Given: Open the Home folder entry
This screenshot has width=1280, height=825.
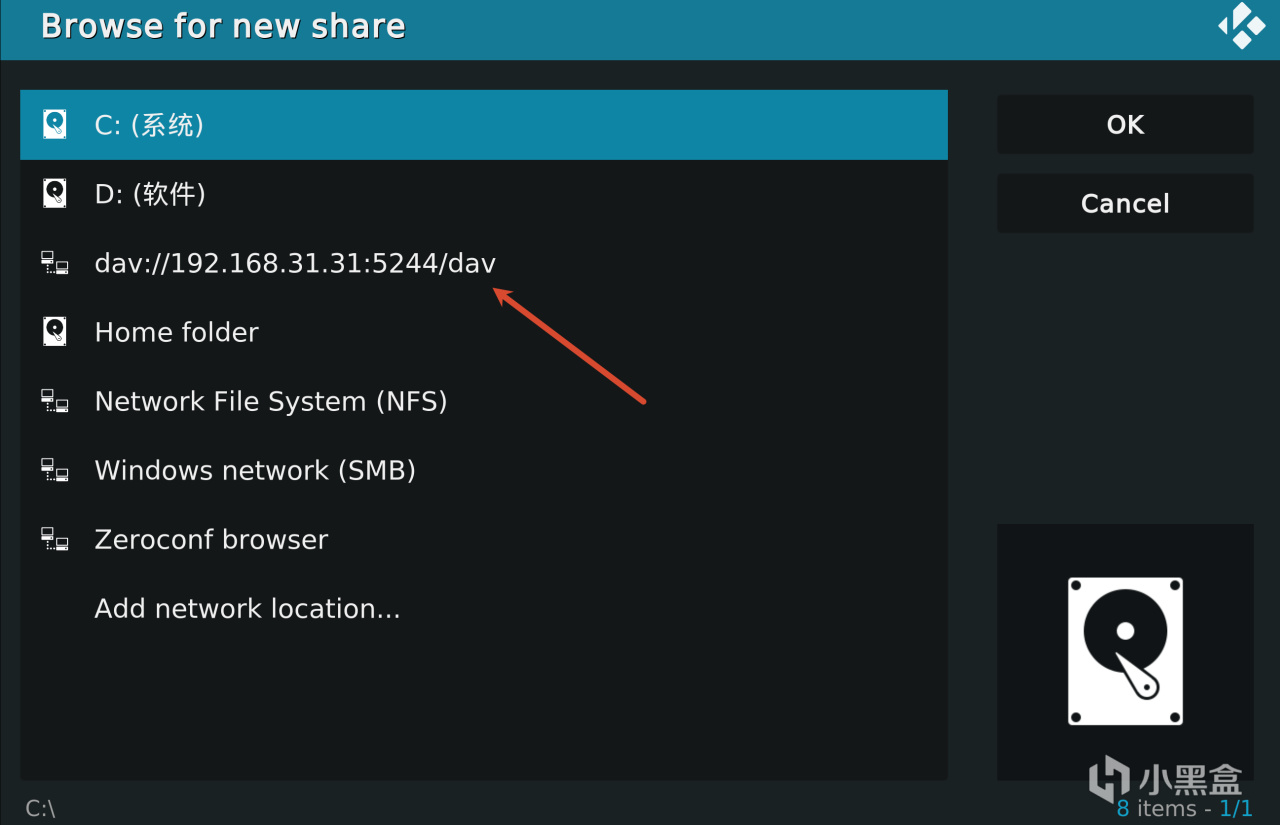Looking at the screenshot, I should (484, 332).
